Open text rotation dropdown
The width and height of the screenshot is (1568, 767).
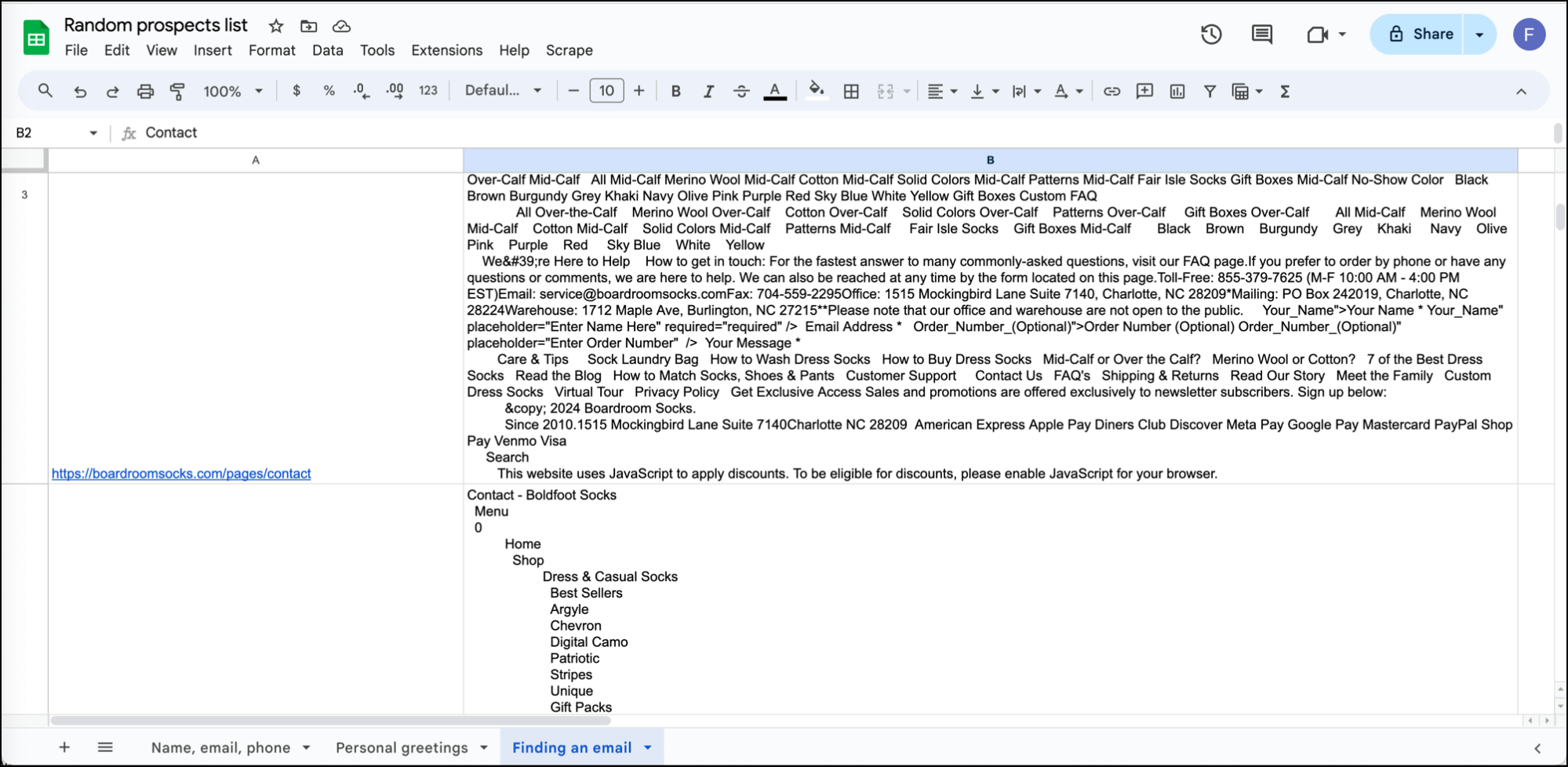coord(1068,91)
